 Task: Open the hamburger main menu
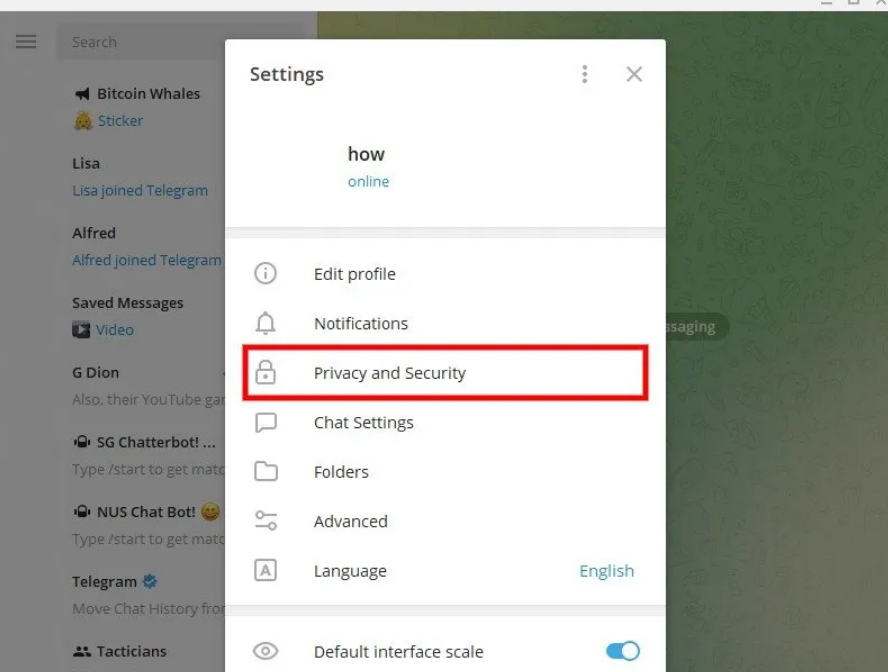(x=25, y=42)
